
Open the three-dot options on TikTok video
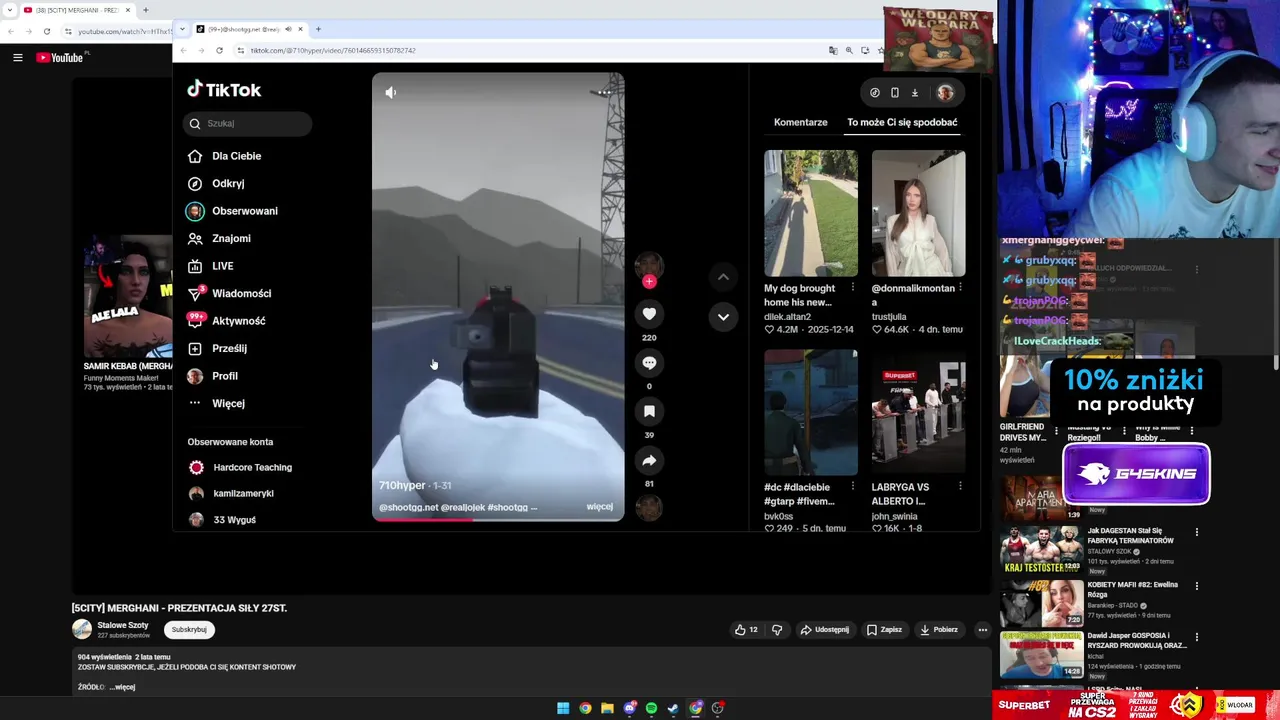point(603,92)
